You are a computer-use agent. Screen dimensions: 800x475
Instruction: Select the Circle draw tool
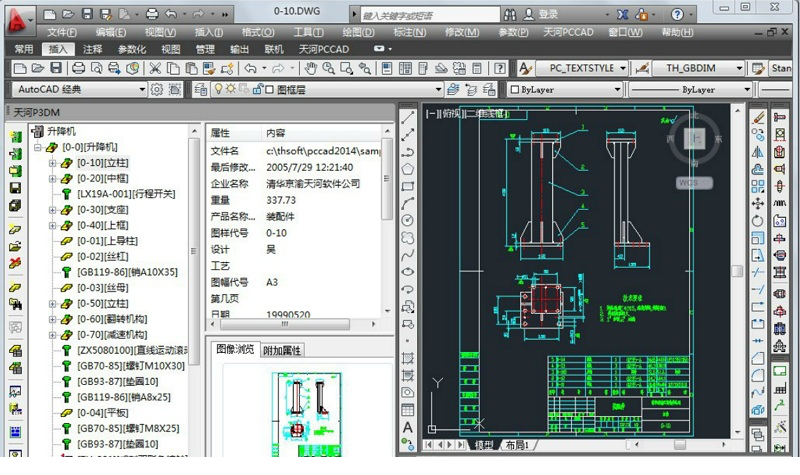tap(407, 220)
